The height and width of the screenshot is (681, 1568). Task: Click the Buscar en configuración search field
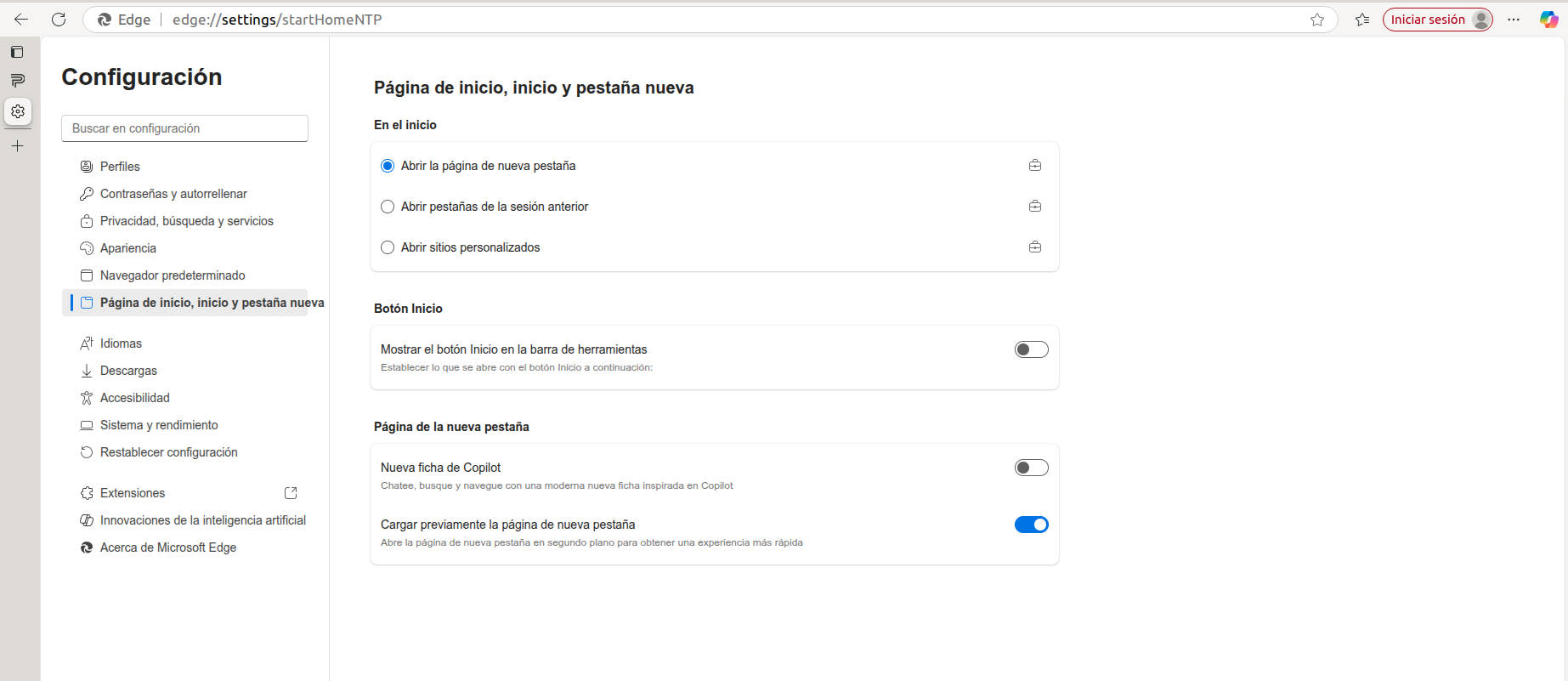pyautogui.click(x=184, y=128)
